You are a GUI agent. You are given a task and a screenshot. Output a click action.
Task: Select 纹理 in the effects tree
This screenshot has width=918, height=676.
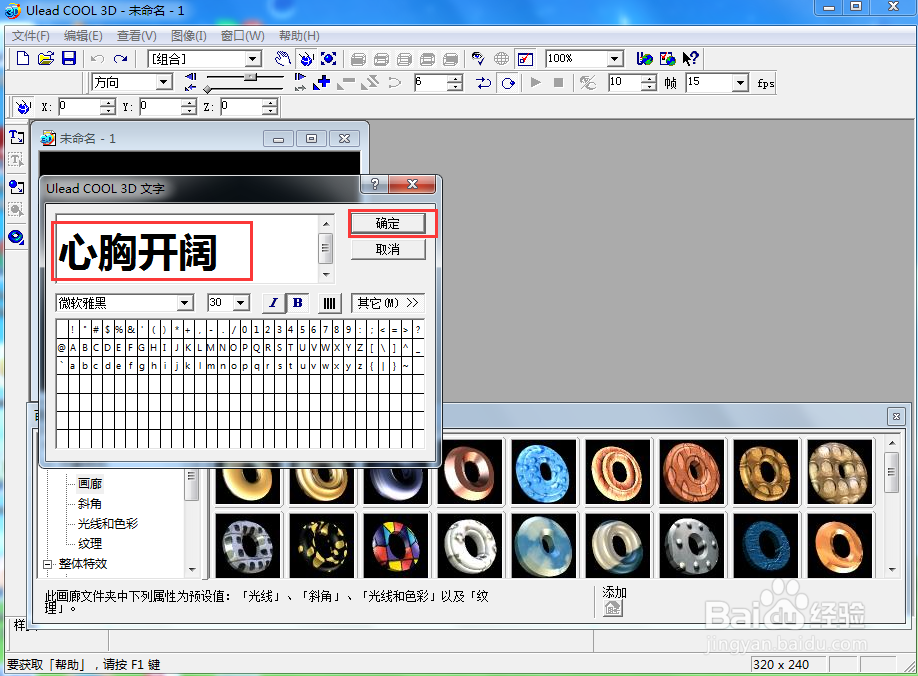point(90,543)
